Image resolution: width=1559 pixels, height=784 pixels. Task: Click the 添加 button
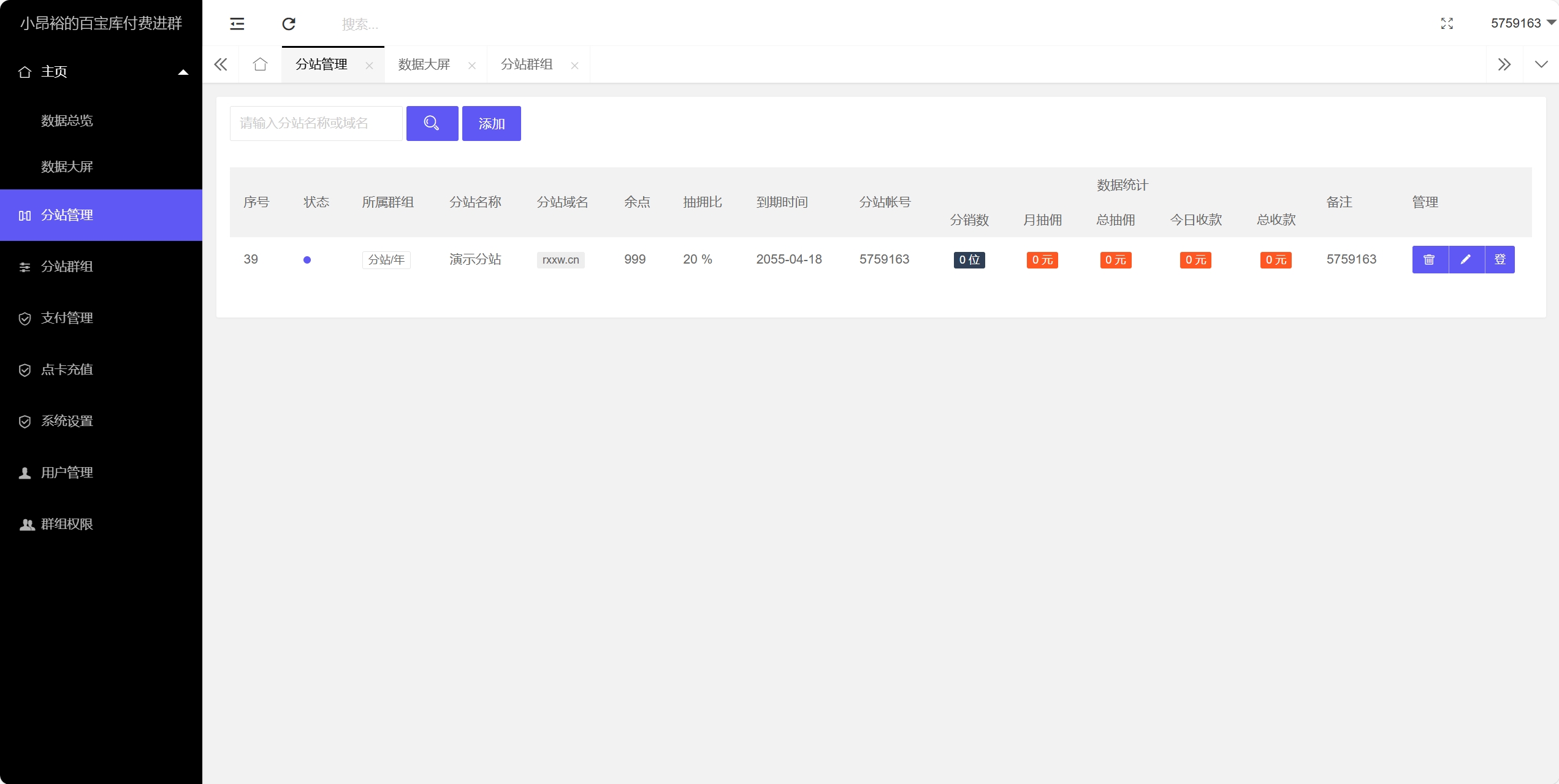[490, 122]
